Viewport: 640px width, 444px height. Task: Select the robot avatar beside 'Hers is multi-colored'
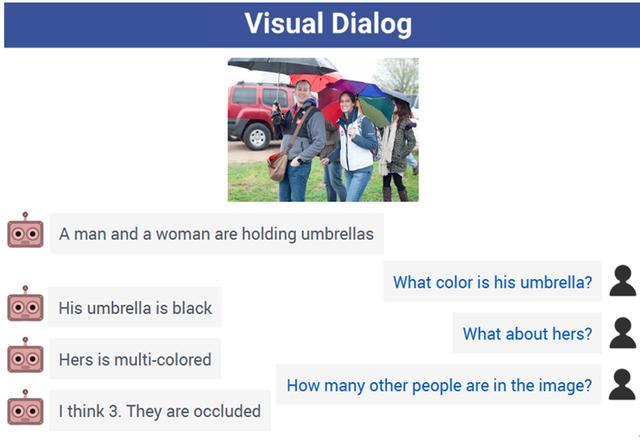pos(25,355)
